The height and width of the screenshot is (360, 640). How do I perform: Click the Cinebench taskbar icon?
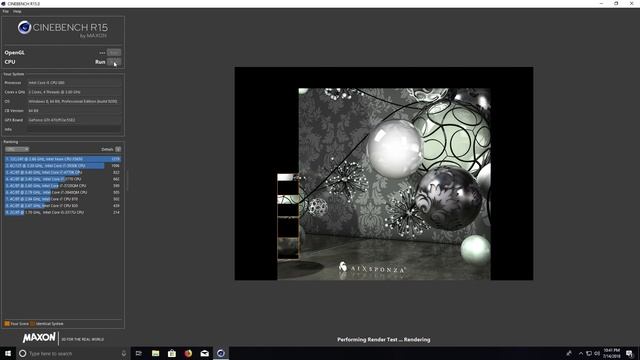(221, 353)
